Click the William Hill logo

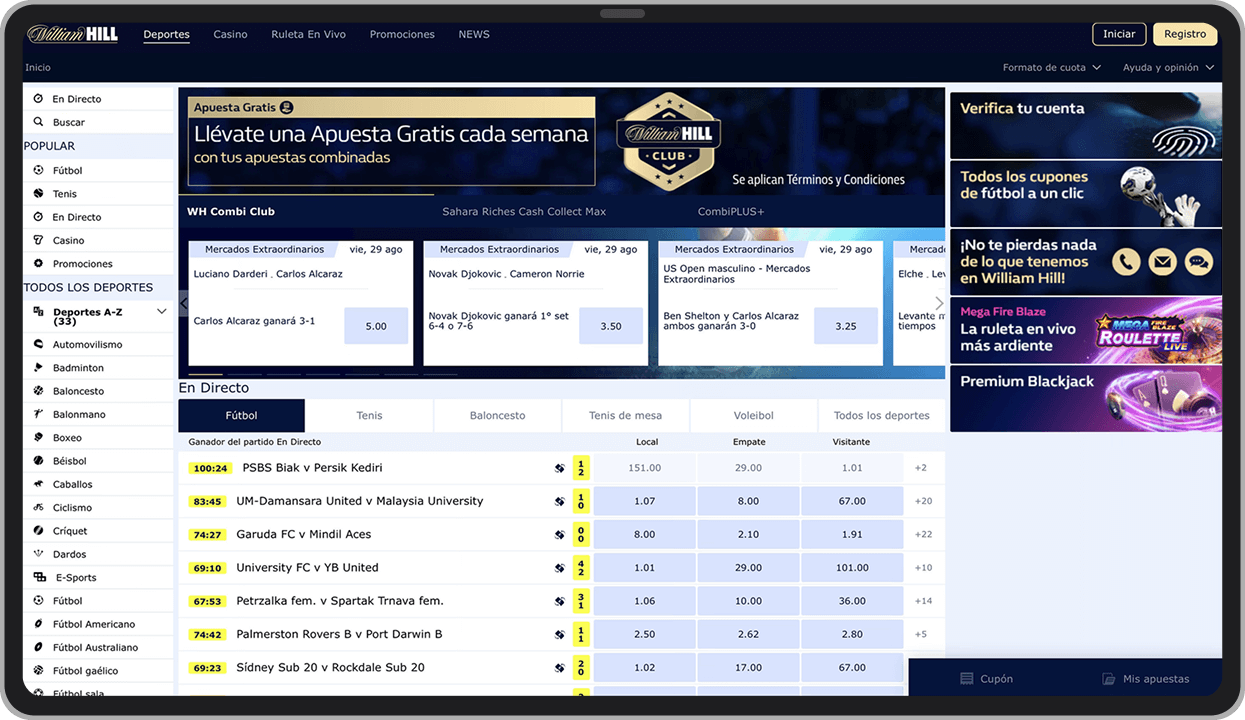pos(73,34)
